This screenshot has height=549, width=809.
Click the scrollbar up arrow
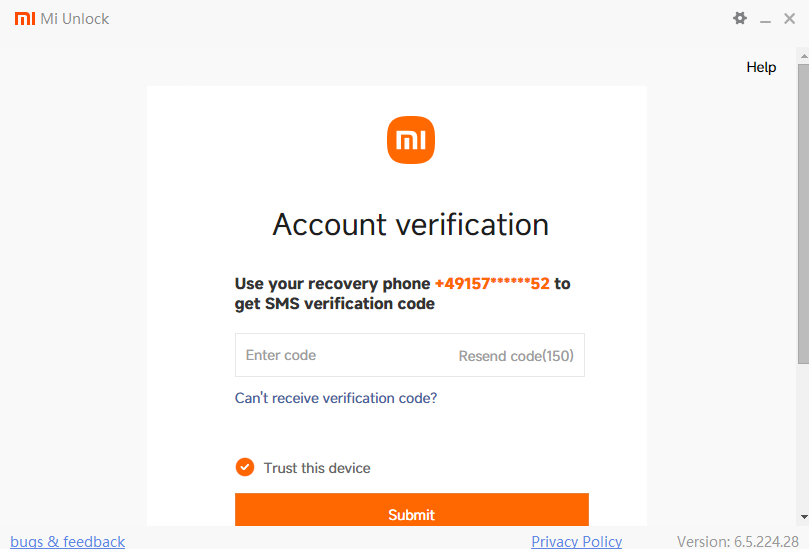tap(803, 57)
